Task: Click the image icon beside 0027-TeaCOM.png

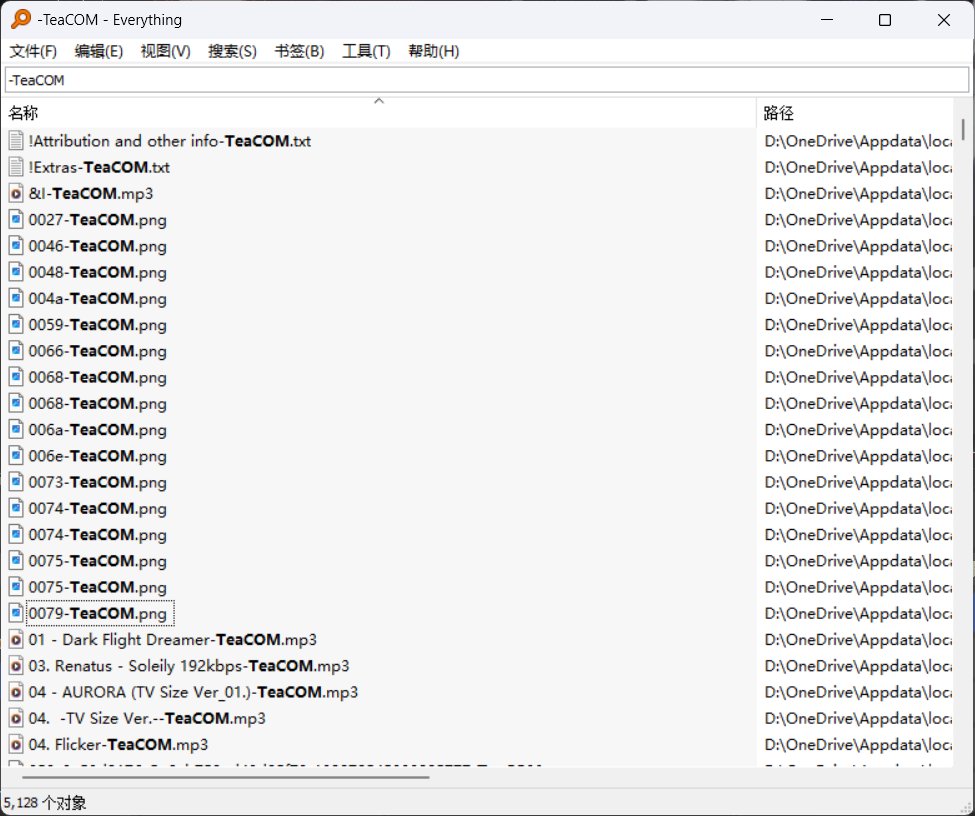Action: tap(16, 220)
